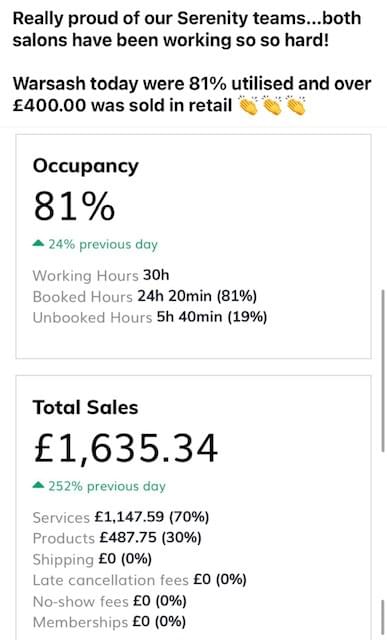The height and width of the screenshot is (640, 387).
Task: Select the £1,635.34 total sales figure
Action: point(126,448)
